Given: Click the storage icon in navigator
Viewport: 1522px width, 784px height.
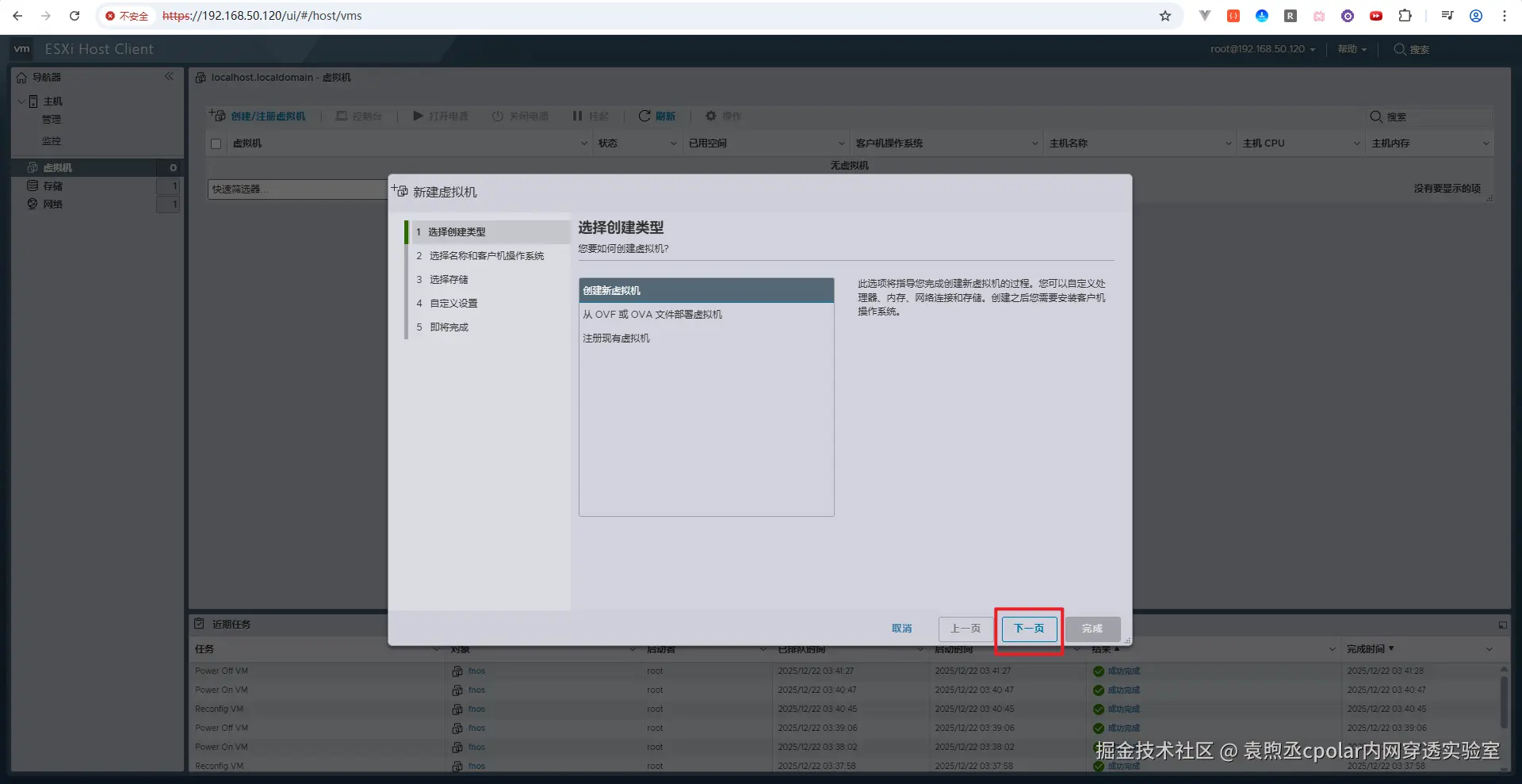Looking at the screenshot, I should pyautogui.click(x=33, y=185).
